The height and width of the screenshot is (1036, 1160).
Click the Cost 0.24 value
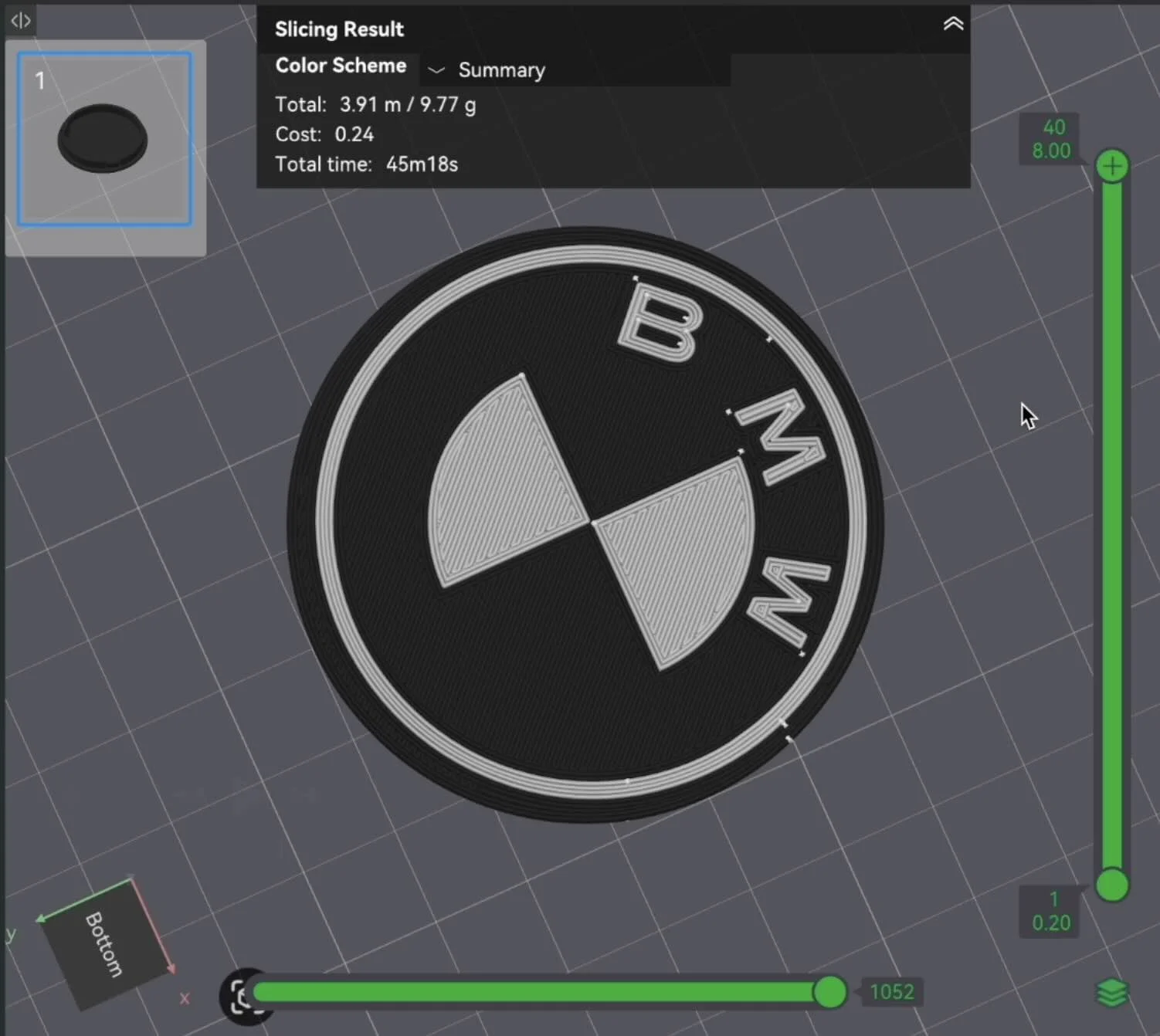[x=354, y=134]
